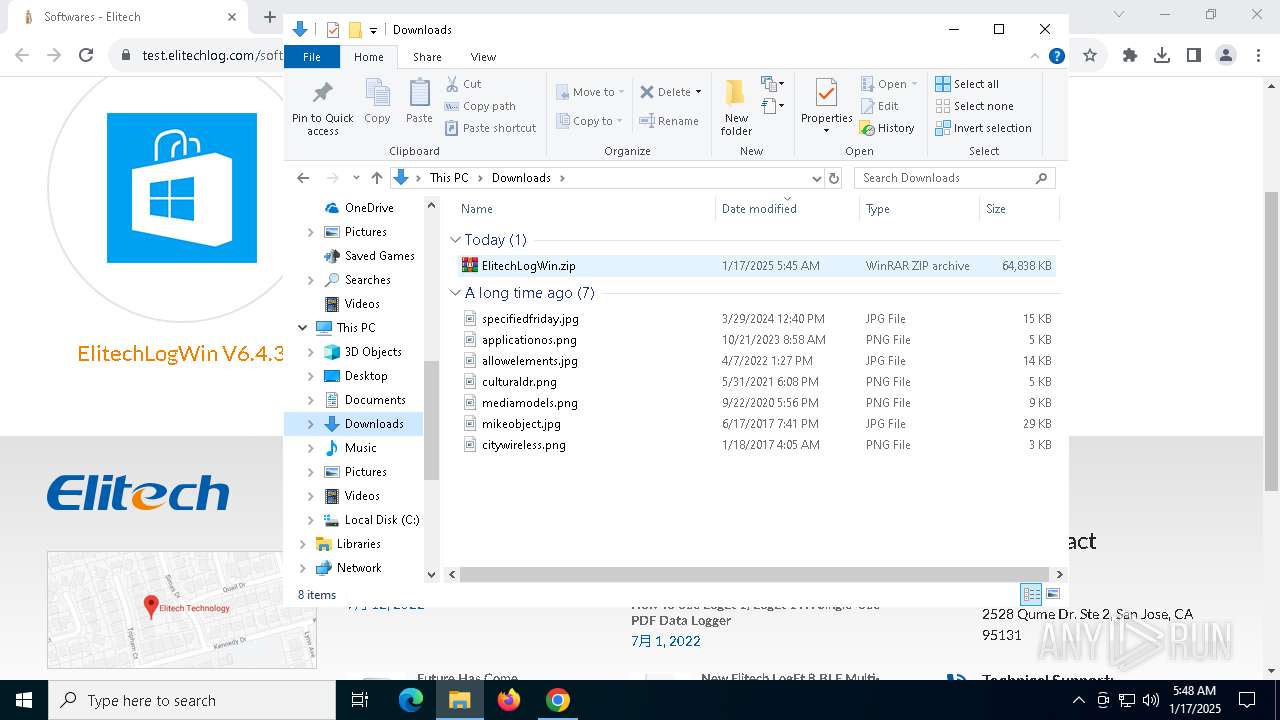This screenshot has height=720, width=1280.
Task: Open Windows Start menu
Action: [24, 700]
